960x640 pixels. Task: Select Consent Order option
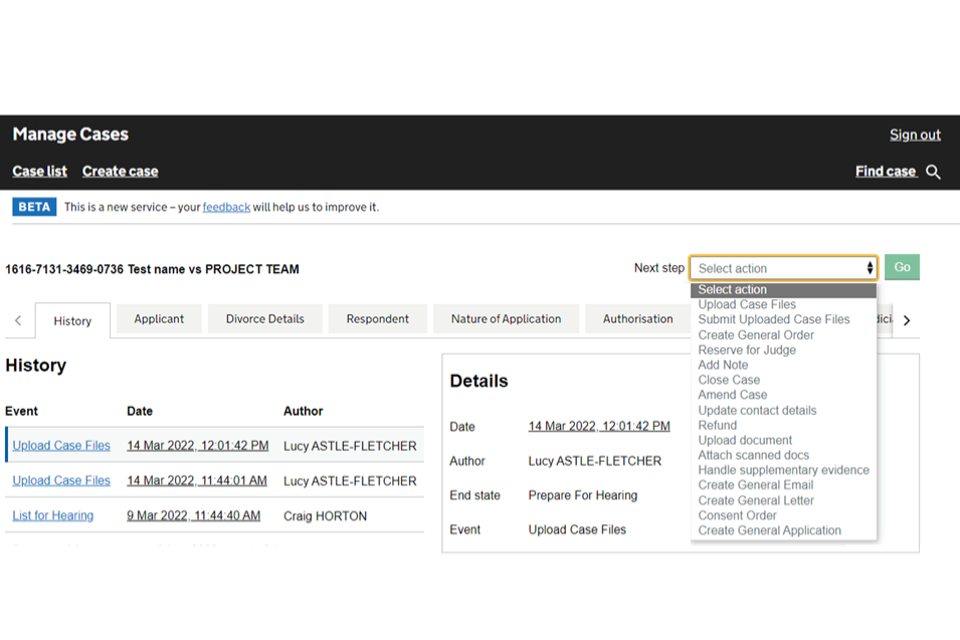(x=737, y=515)
